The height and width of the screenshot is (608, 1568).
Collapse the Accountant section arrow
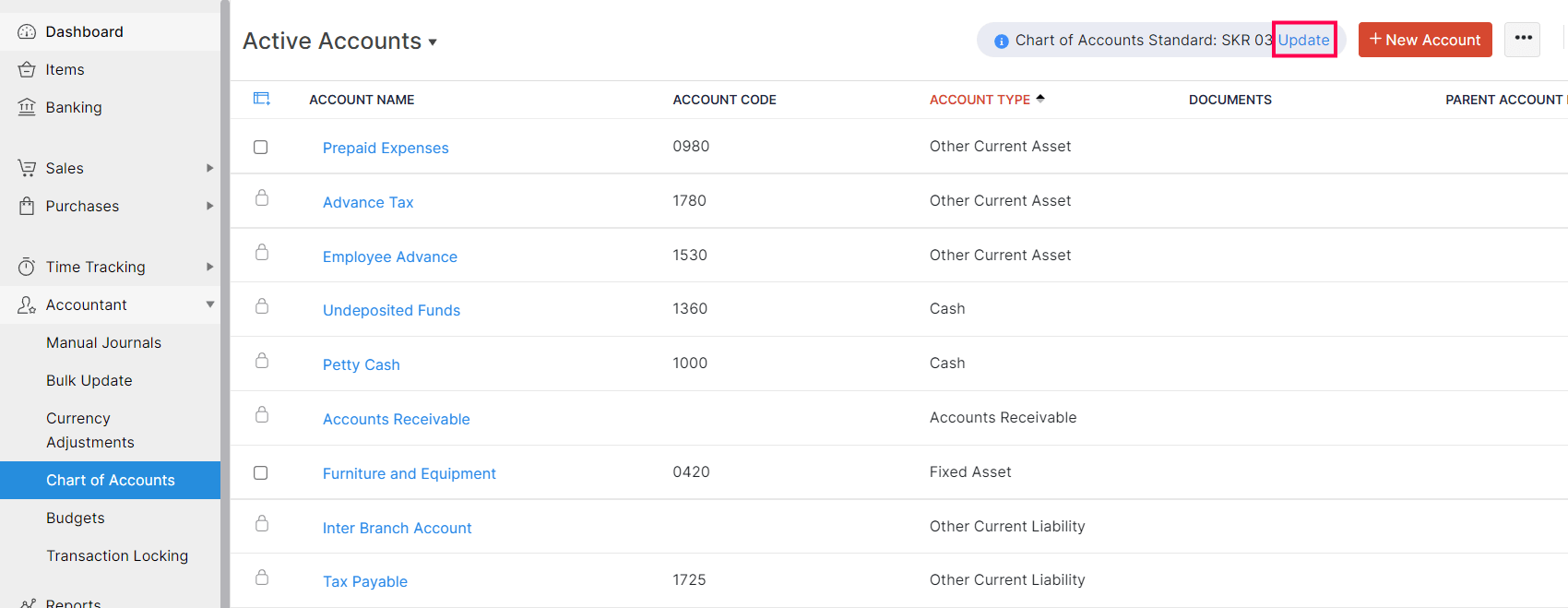pyautogui.click(x=209, y=304)
